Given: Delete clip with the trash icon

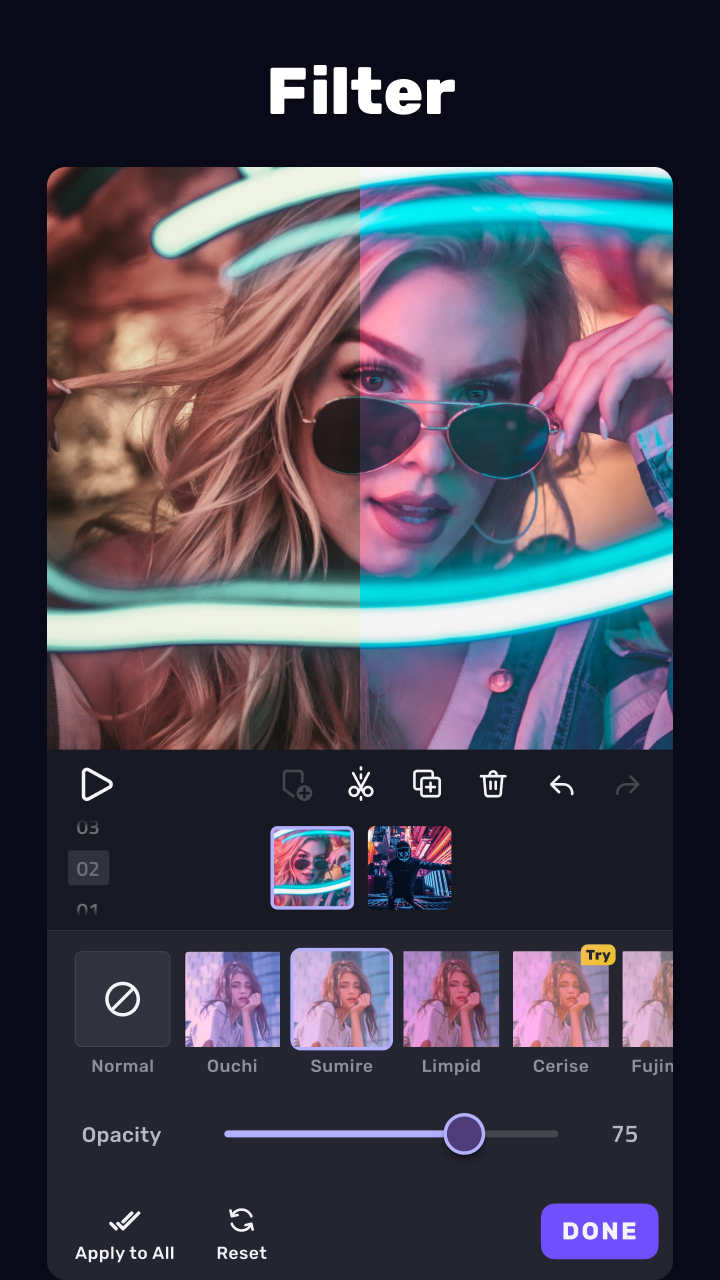Looking at the screenshot, I should pyautogui.click(x=493, y=784).
